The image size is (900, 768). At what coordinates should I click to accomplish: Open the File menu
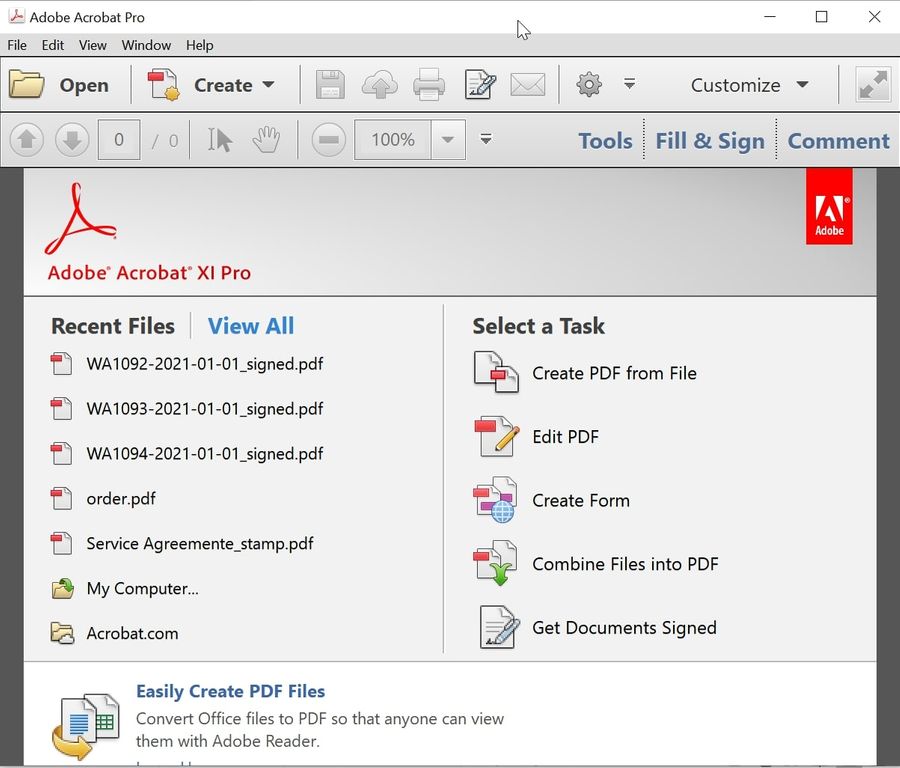(17, 45)
